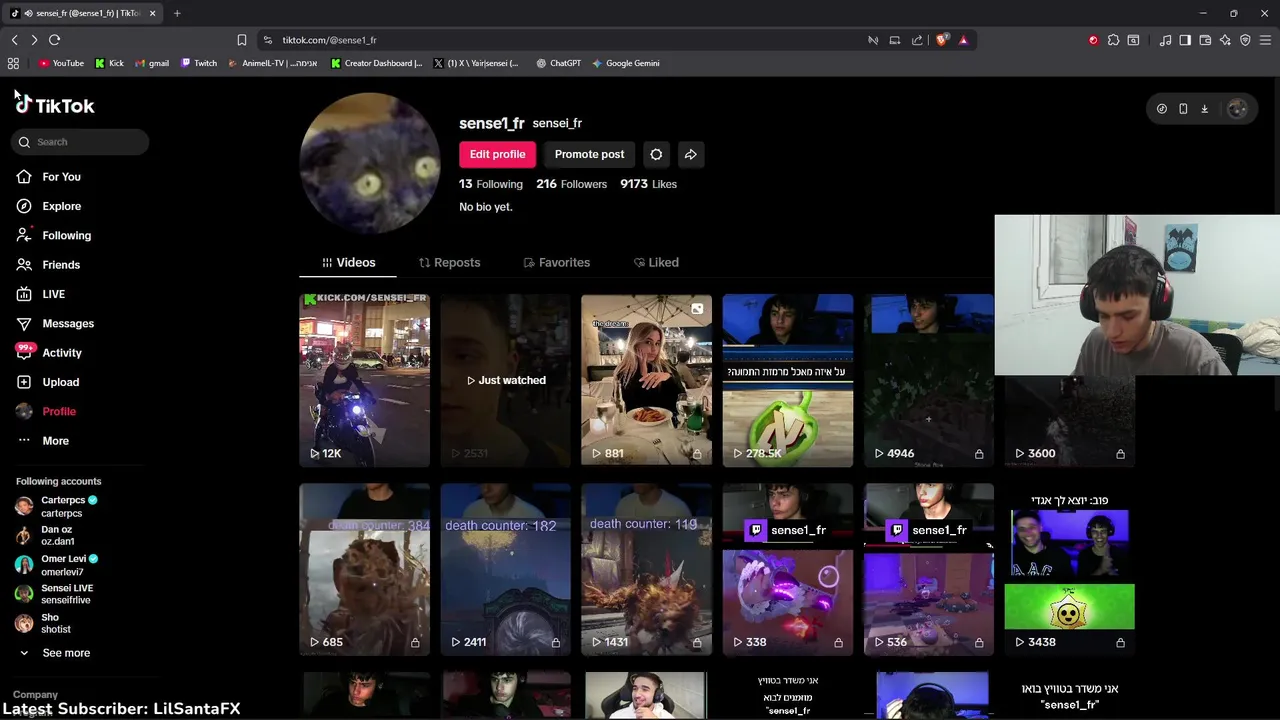Image resolution: width=1280 pixels, height=720 pixels.
Task: Click into the TikTok Search field
Action: 81,142
